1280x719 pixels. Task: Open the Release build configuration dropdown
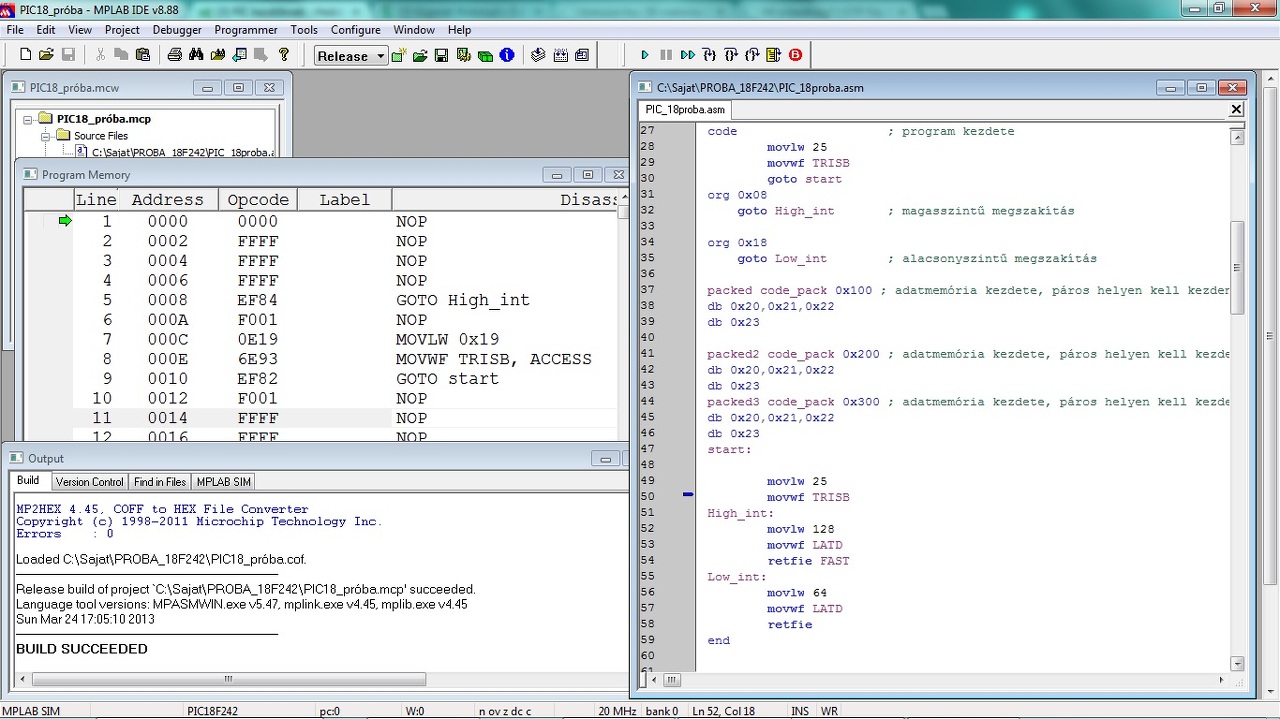pyautogui.click(x=380, y=56)
